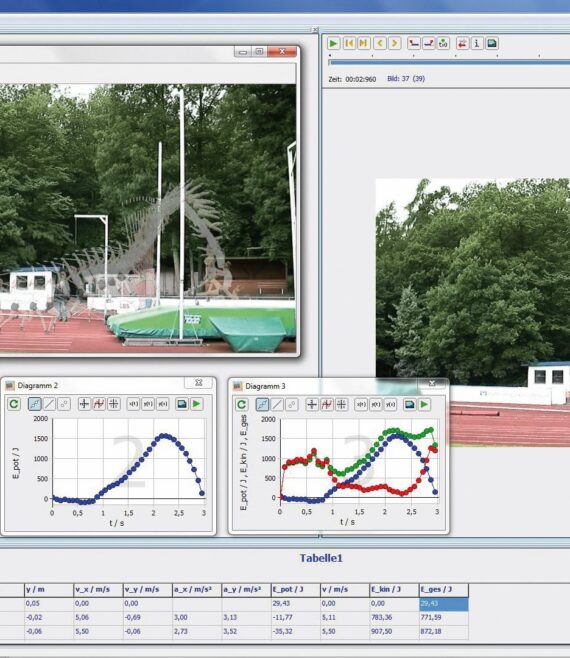Click the t=0 time zero icon
570x658 pixels.
(443, 43)
